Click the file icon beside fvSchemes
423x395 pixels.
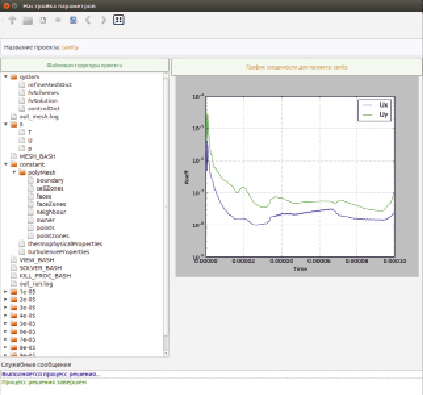click(x=22, y=93)
